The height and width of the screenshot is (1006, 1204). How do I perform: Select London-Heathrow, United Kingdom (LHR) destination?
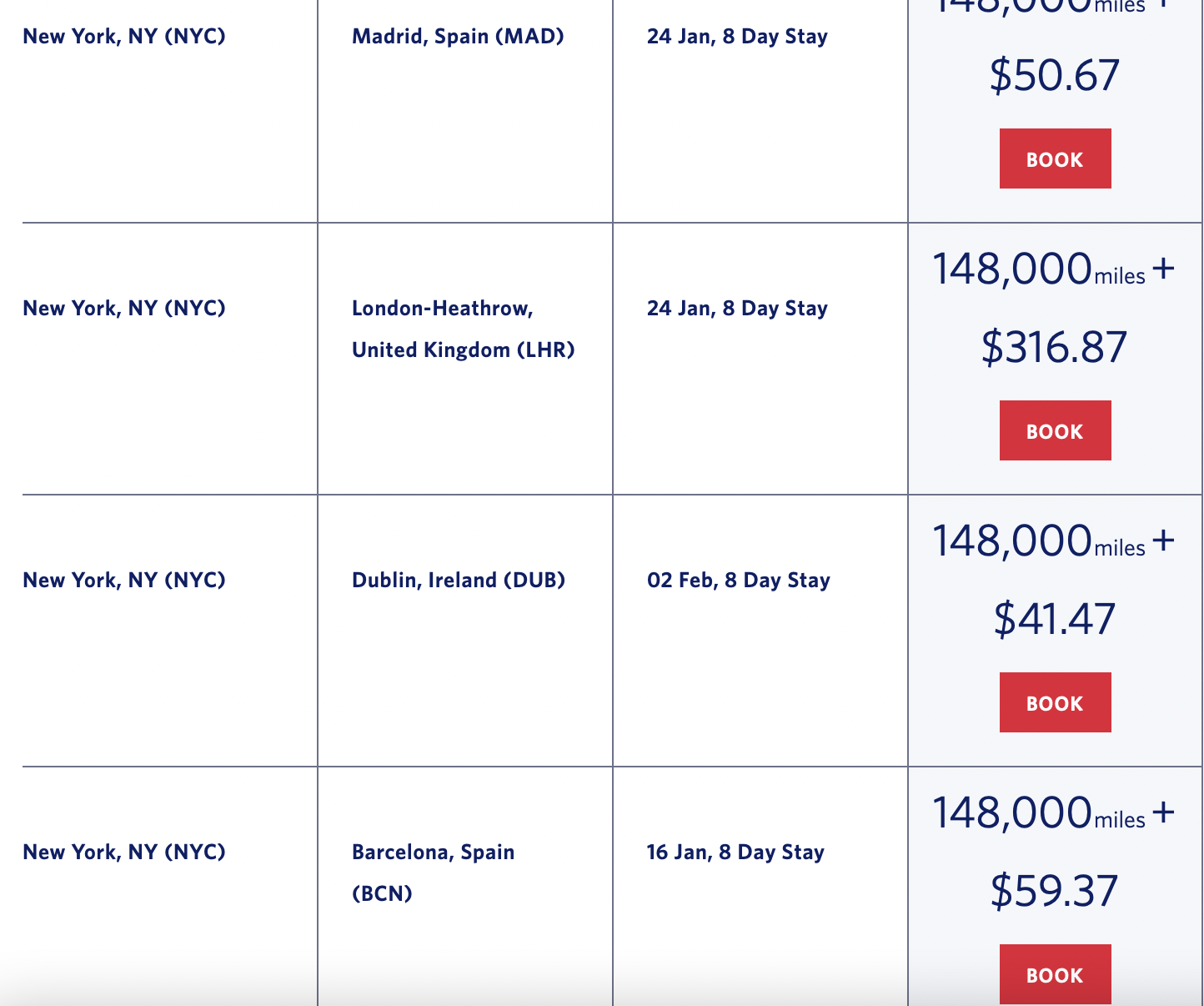[464, 329]
